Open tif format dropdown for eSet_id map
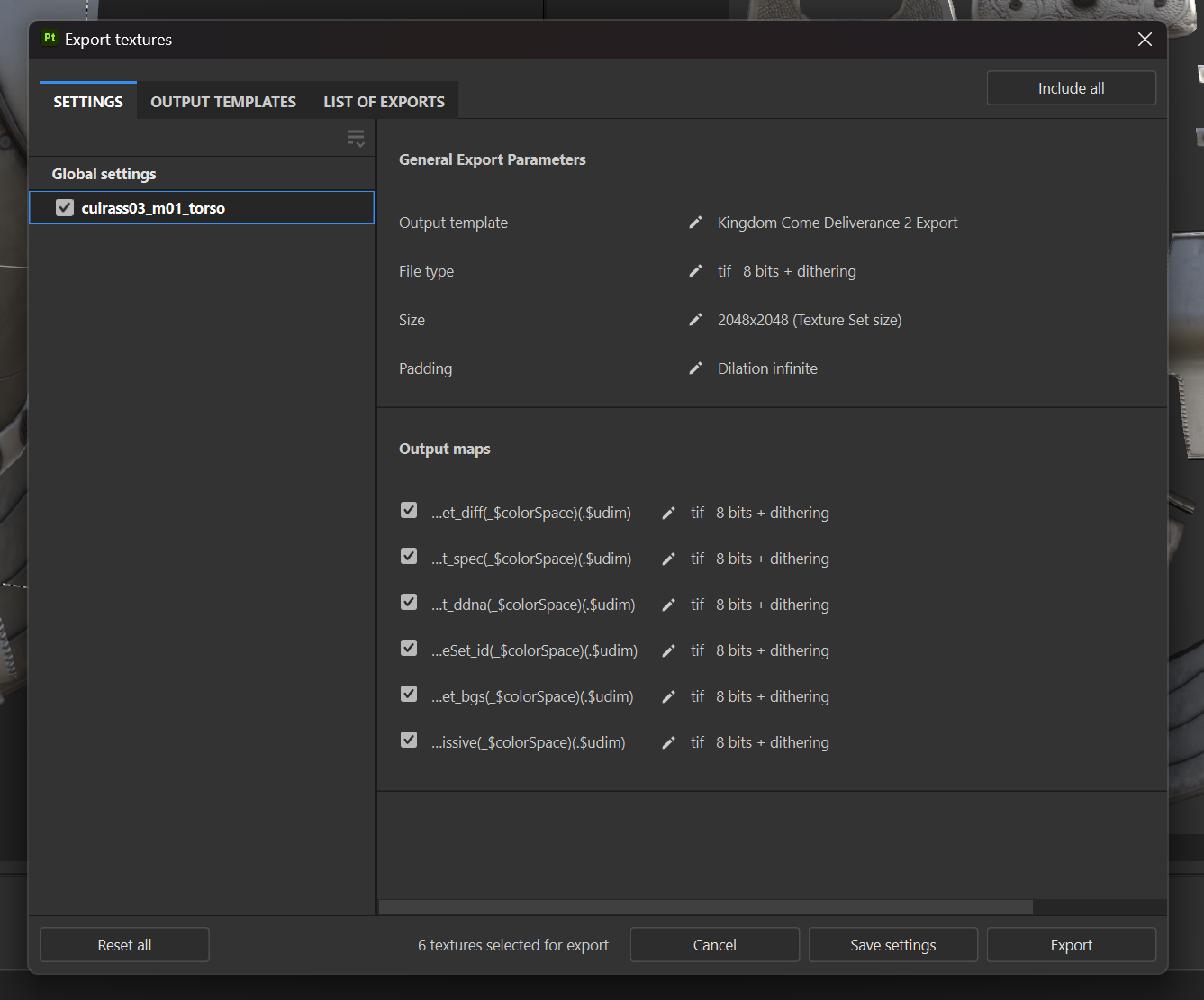The width and height of the screenshot is (1204, 1000). [697, 650]
